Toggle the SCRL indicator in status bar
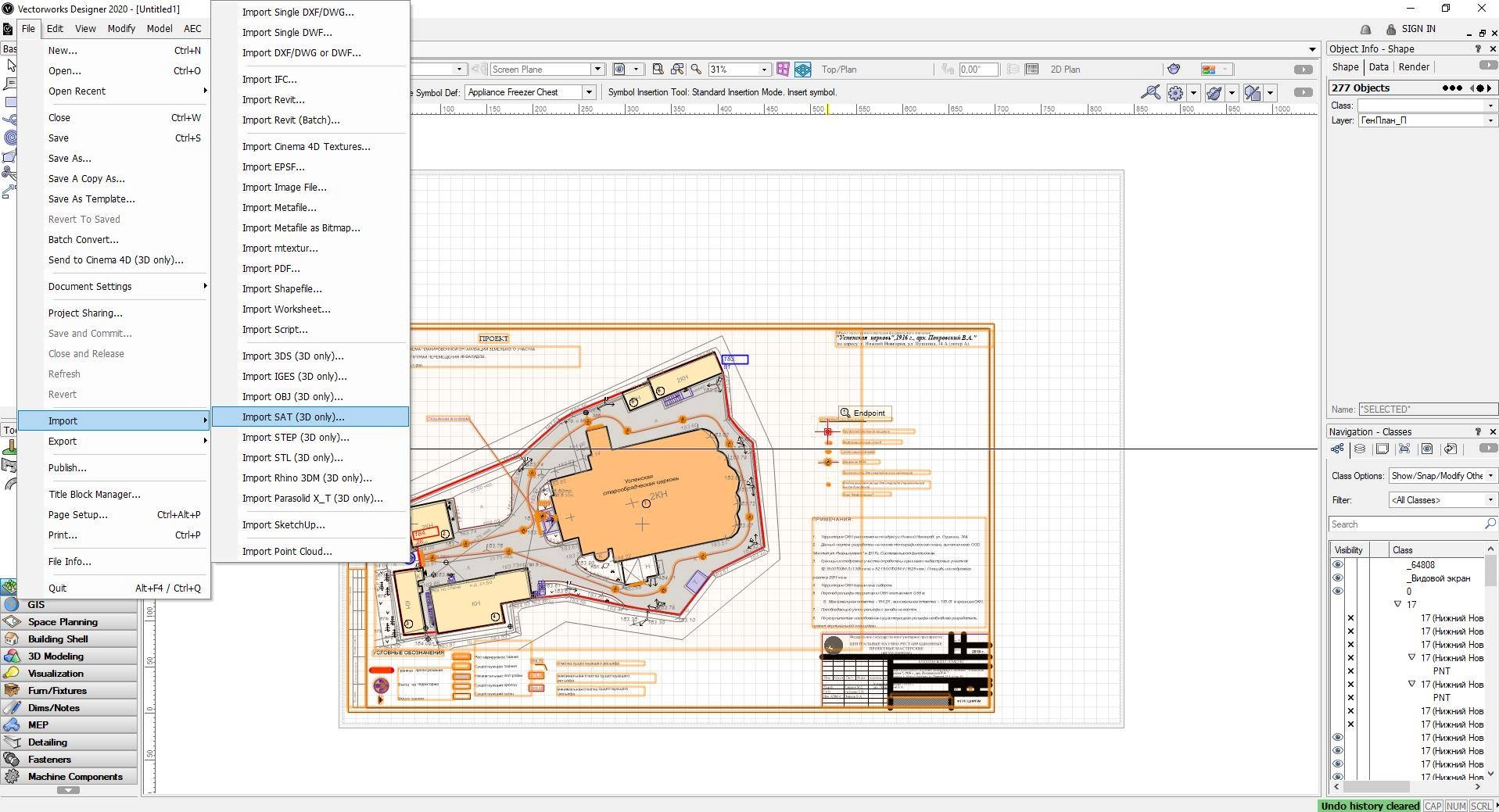The height and width of the screenshot is (812, 1499). (1481, 806)
